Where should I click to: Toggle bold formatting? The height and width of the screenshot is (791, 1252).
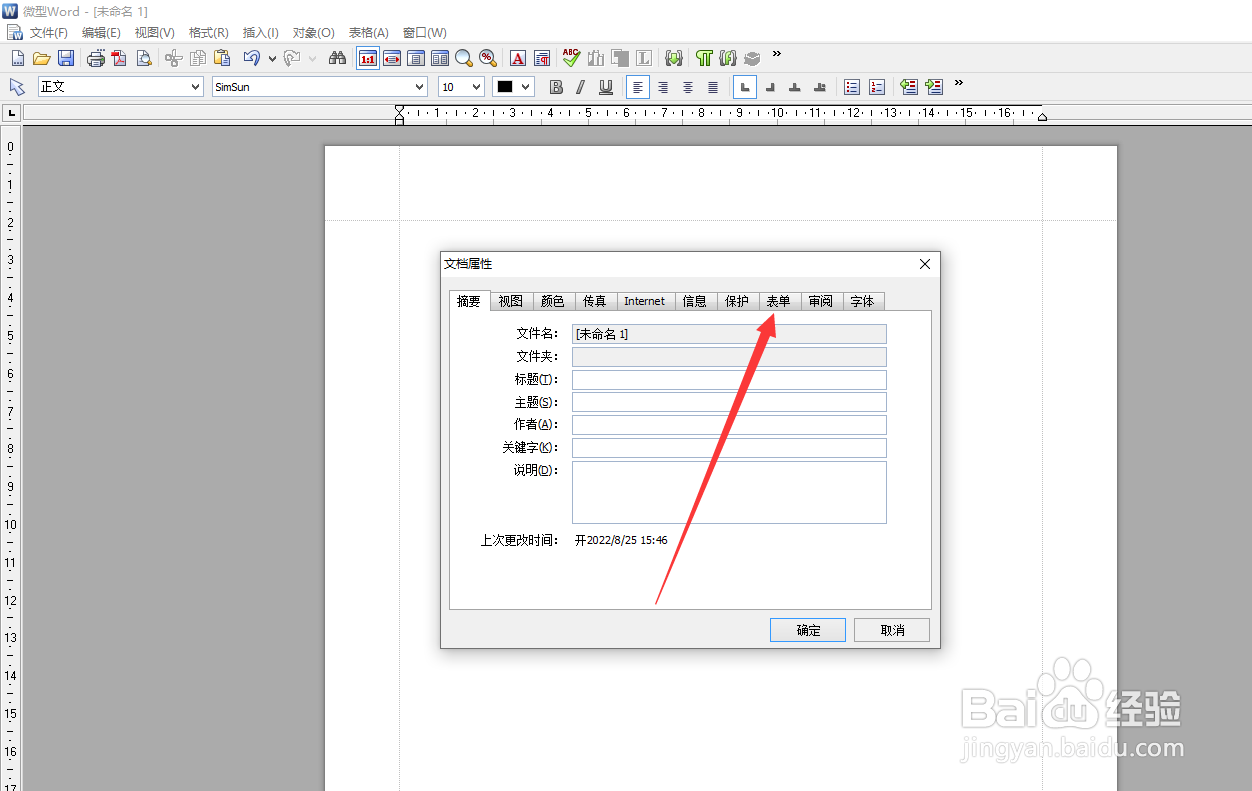point(557,87)
